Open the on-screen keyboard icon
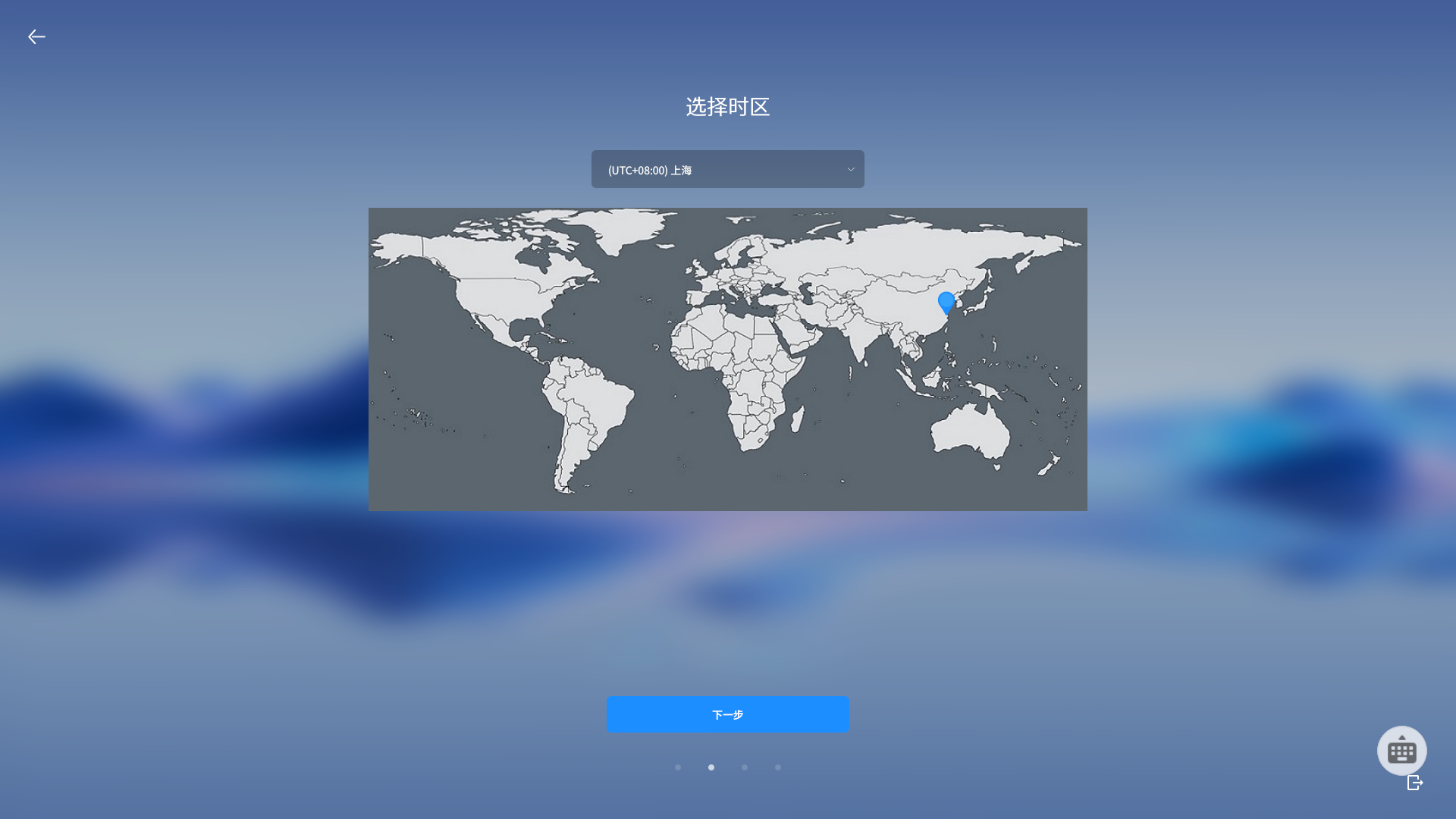 point(1401,751)
